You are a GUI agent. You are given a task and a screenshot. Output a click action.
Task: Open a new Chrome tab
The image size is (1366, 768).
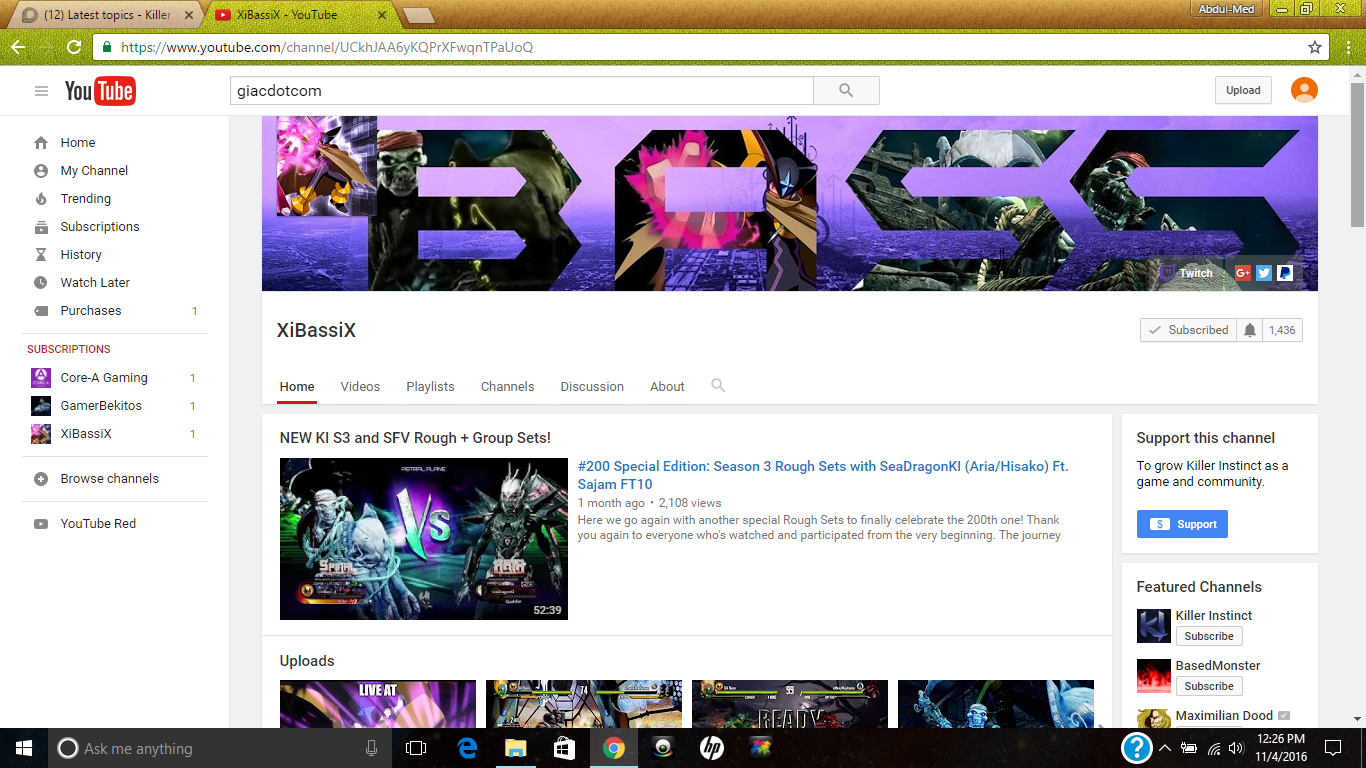coord(417,15)
